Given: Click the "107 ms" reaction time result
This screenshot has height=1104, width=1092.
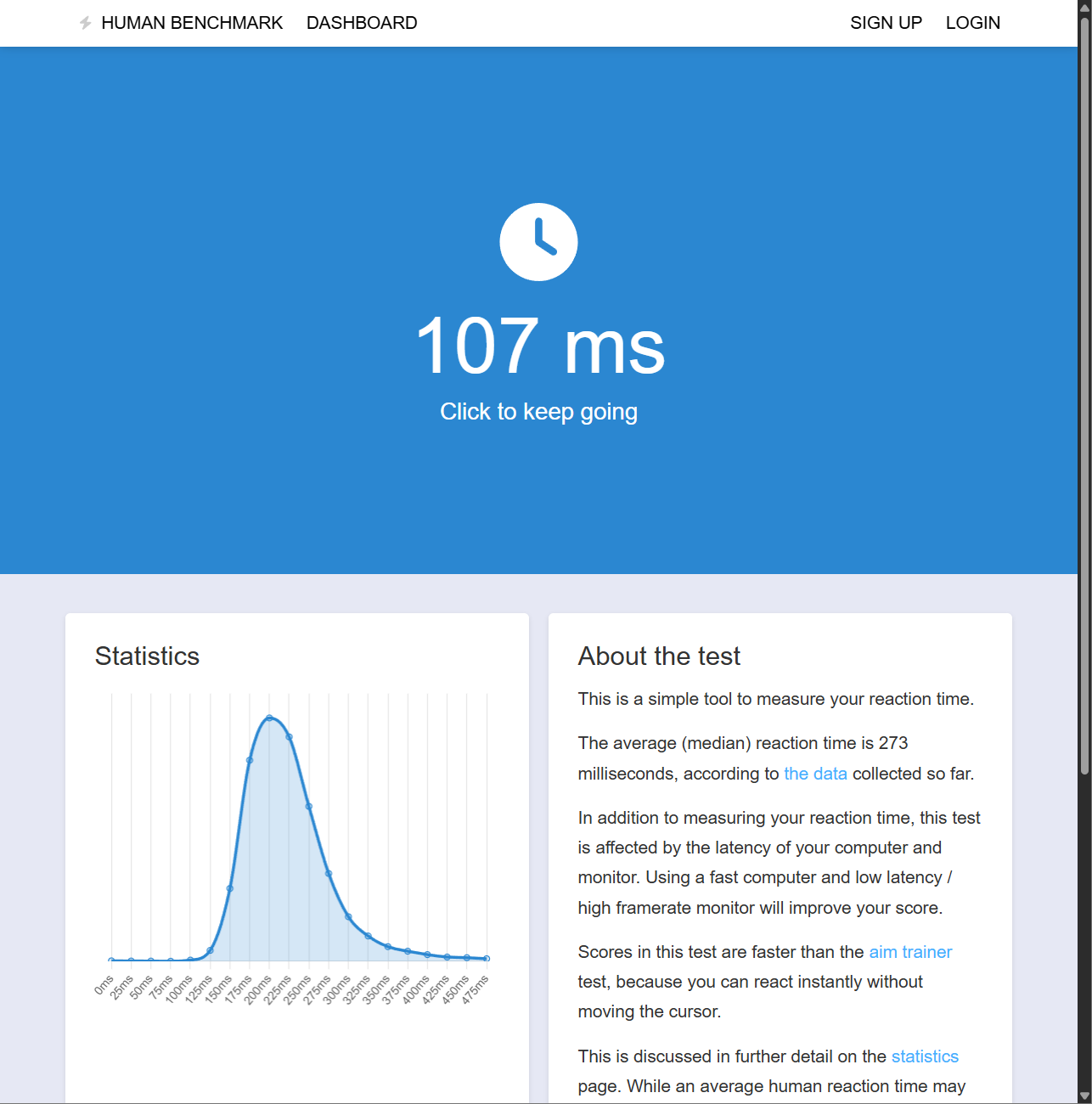Looking at the screenshot, I should click(539, 346).
